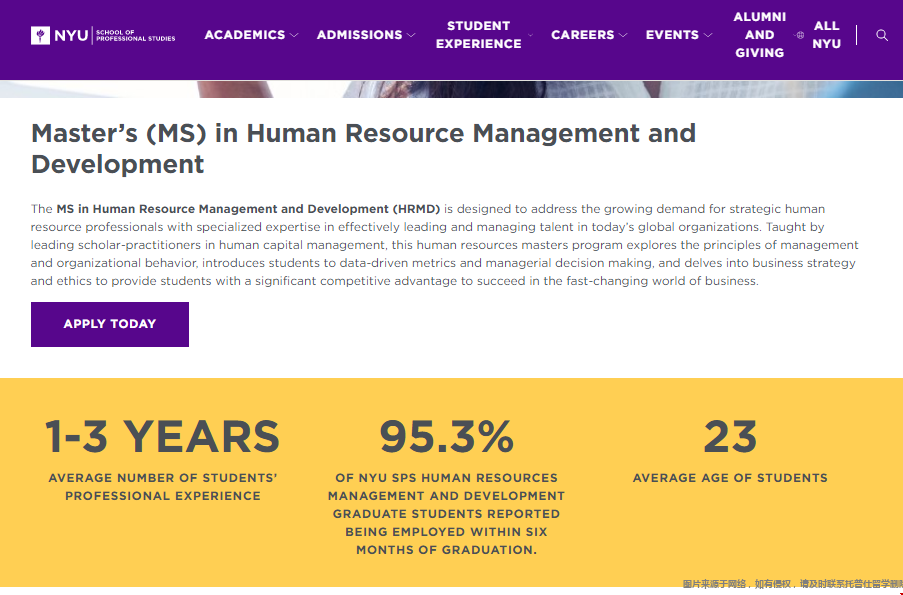
Task: Open the Admissions menu
Action: [359, 35]
